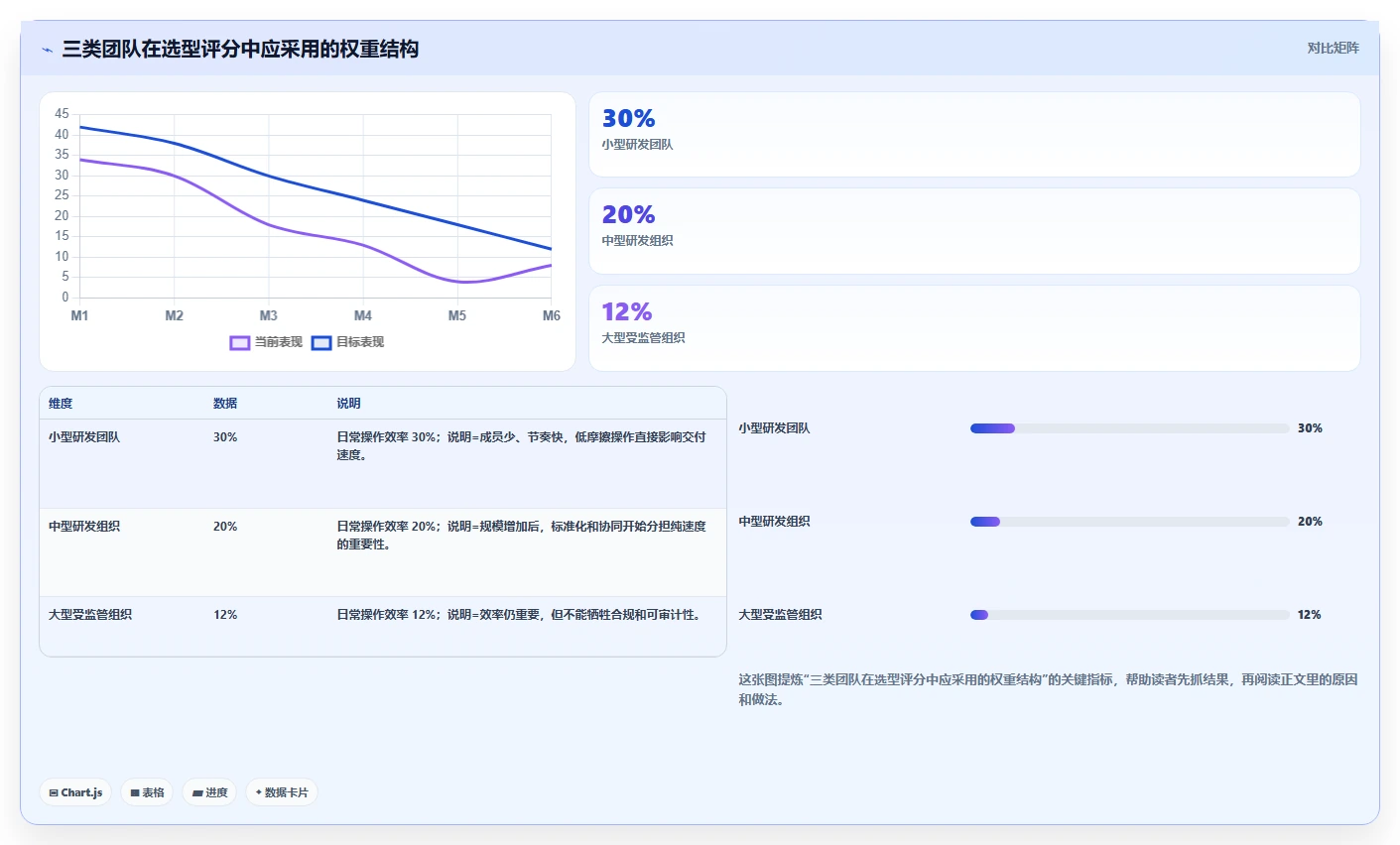Click the M6 axis label on chart

552,315
